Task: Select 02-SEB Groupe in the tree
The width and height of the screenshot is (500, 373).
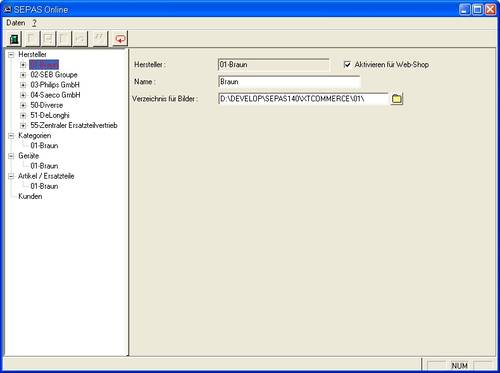Action: pyautogui.click(x=54, y=75)
